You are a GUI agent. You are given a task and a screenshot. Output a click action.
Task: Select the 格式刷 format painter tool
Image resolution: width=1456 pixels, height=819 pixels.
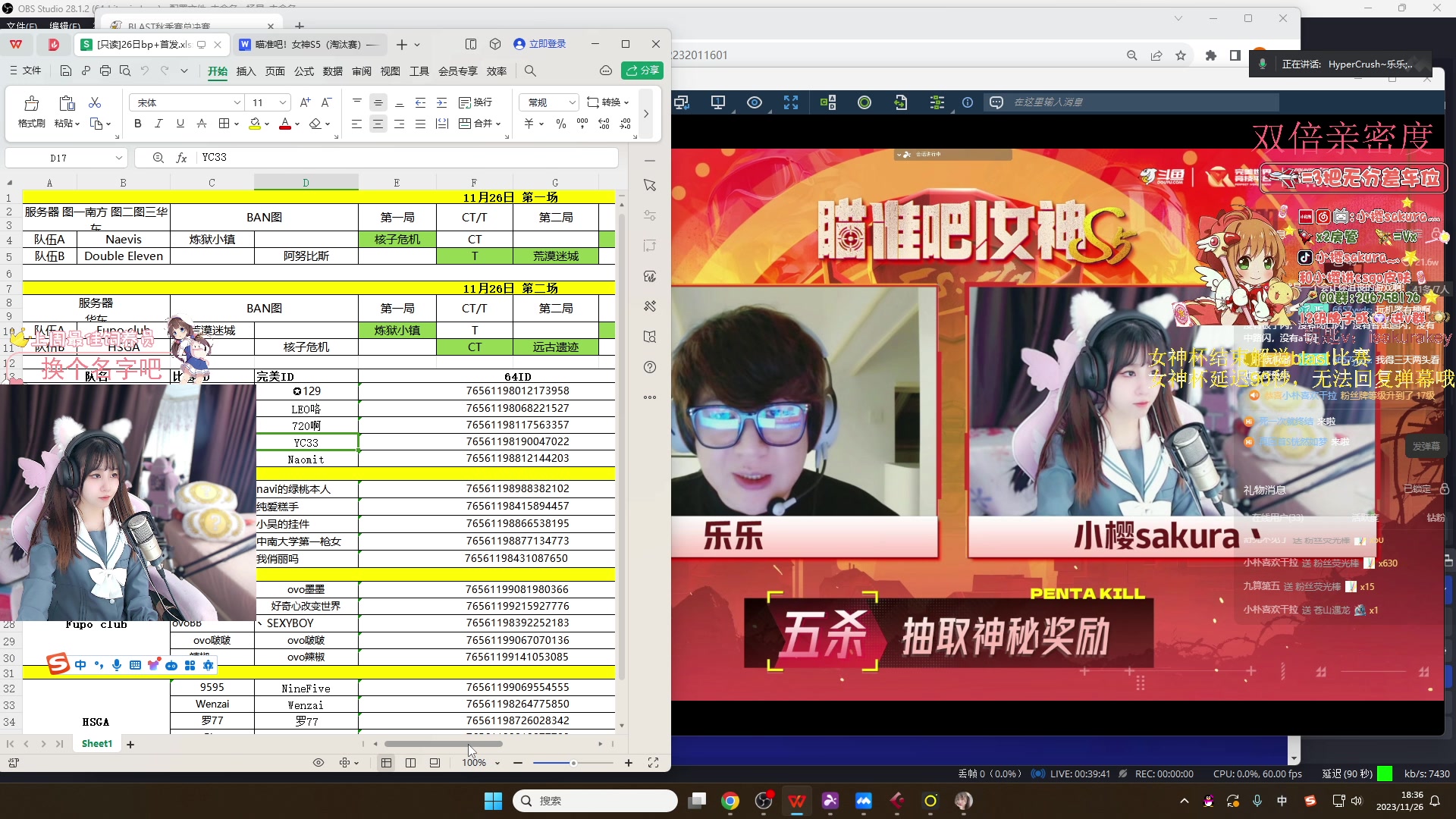coord(30,112)
